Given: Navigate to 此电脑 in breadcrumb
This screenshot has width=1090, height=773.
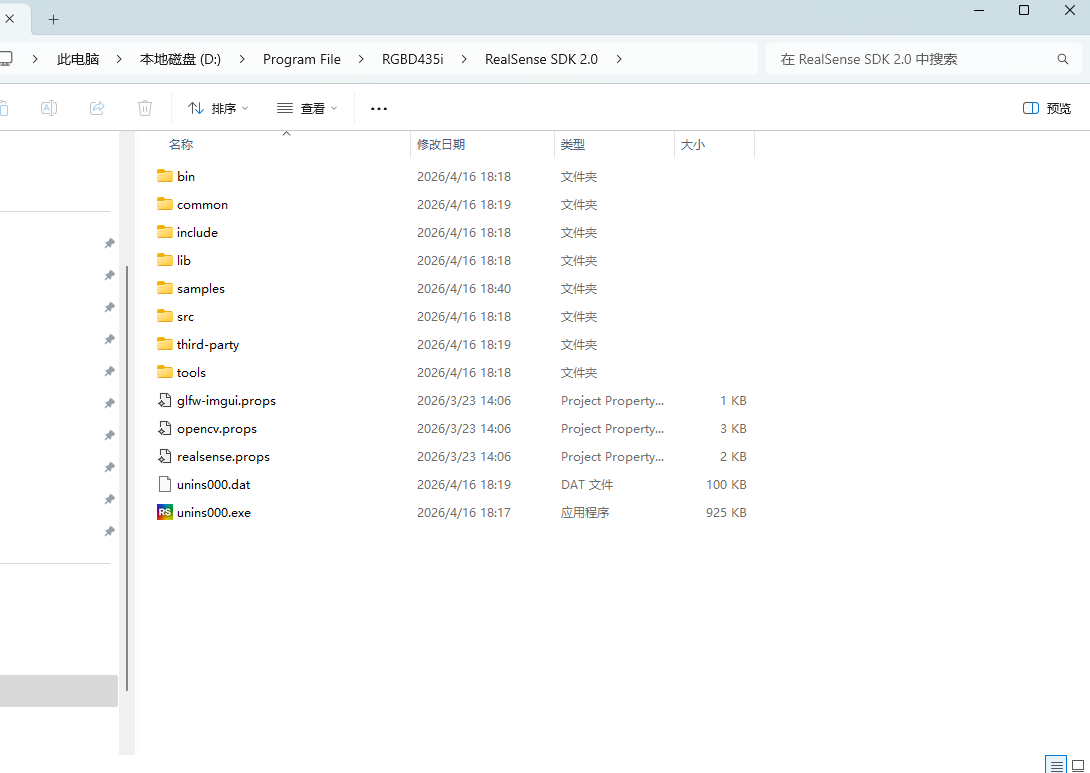Looking at the screenshot, I should tap(78, 59).
